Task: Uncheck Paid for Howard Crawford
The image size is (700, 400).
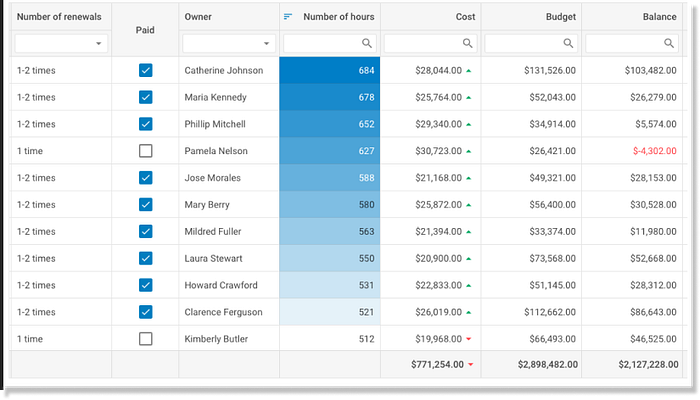Action: coord(146,285)
